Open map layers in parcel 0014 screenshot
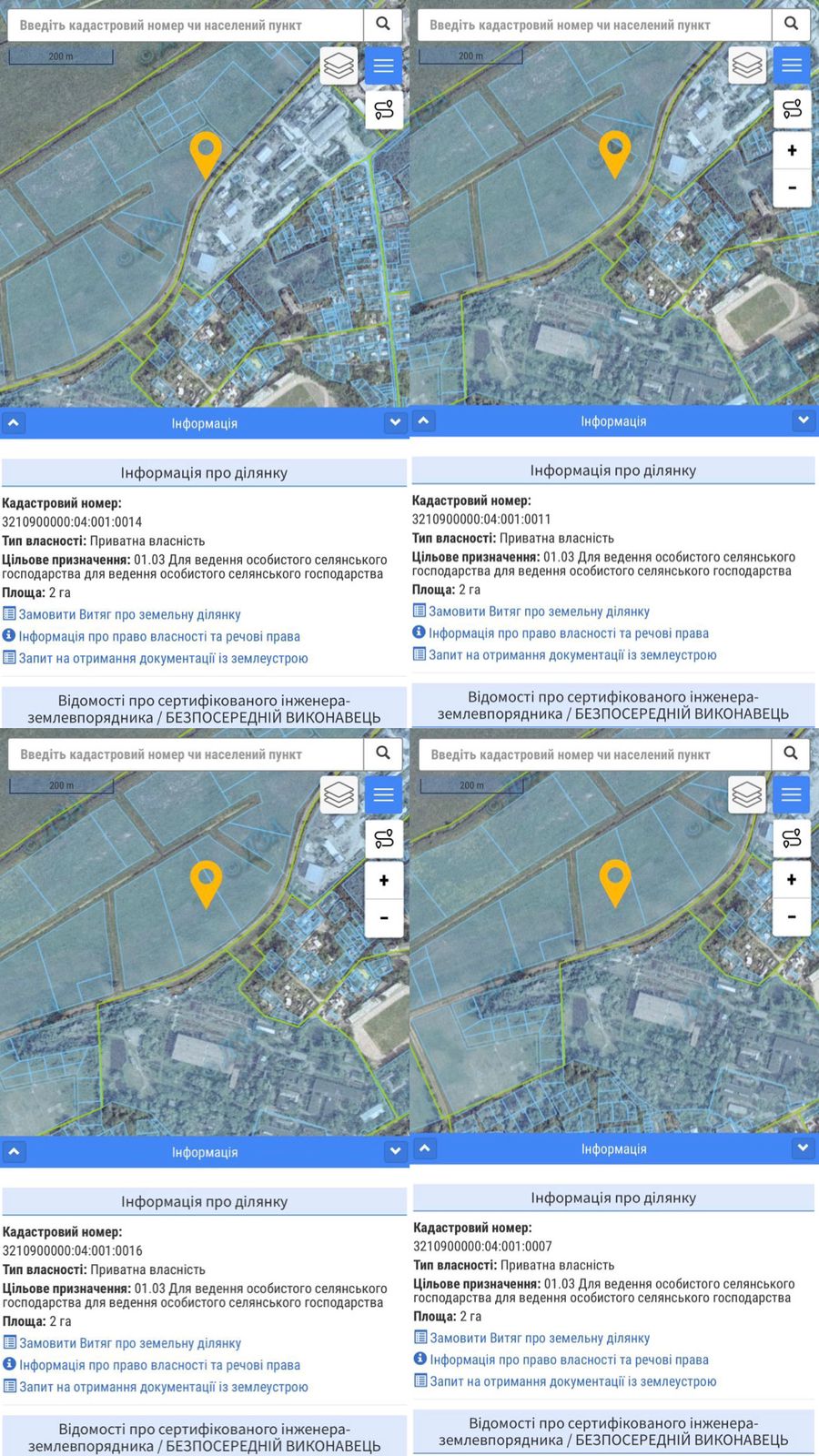 tap(339, 66)
